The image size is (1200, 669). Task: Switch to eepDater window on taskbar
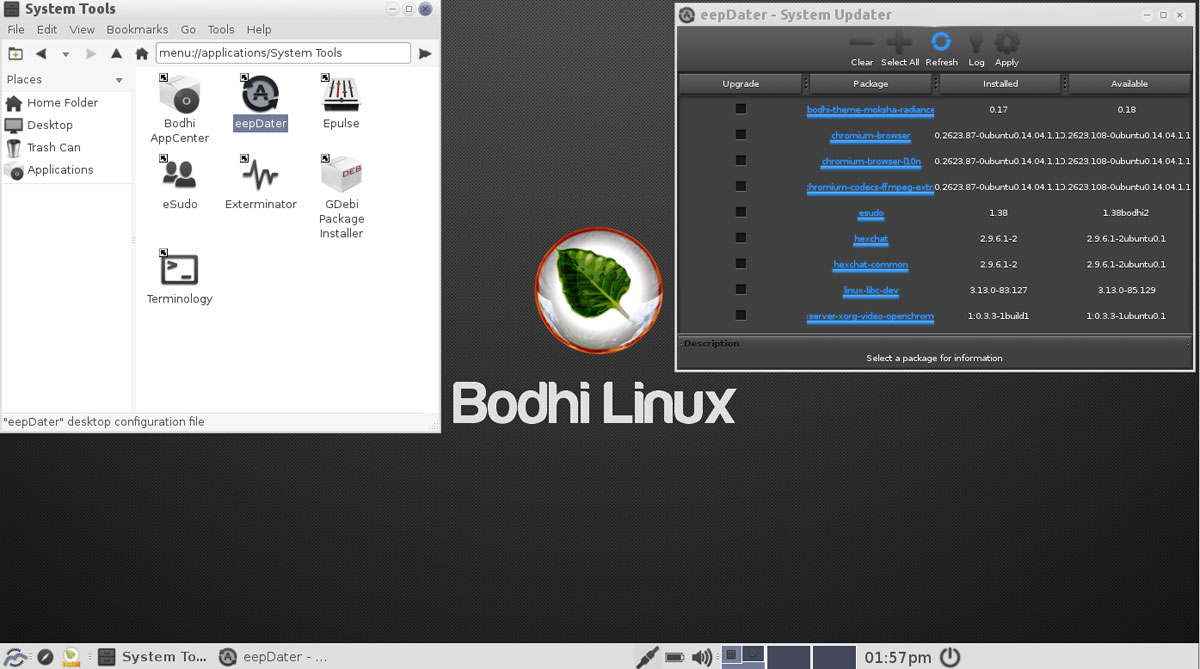[274, 657]
